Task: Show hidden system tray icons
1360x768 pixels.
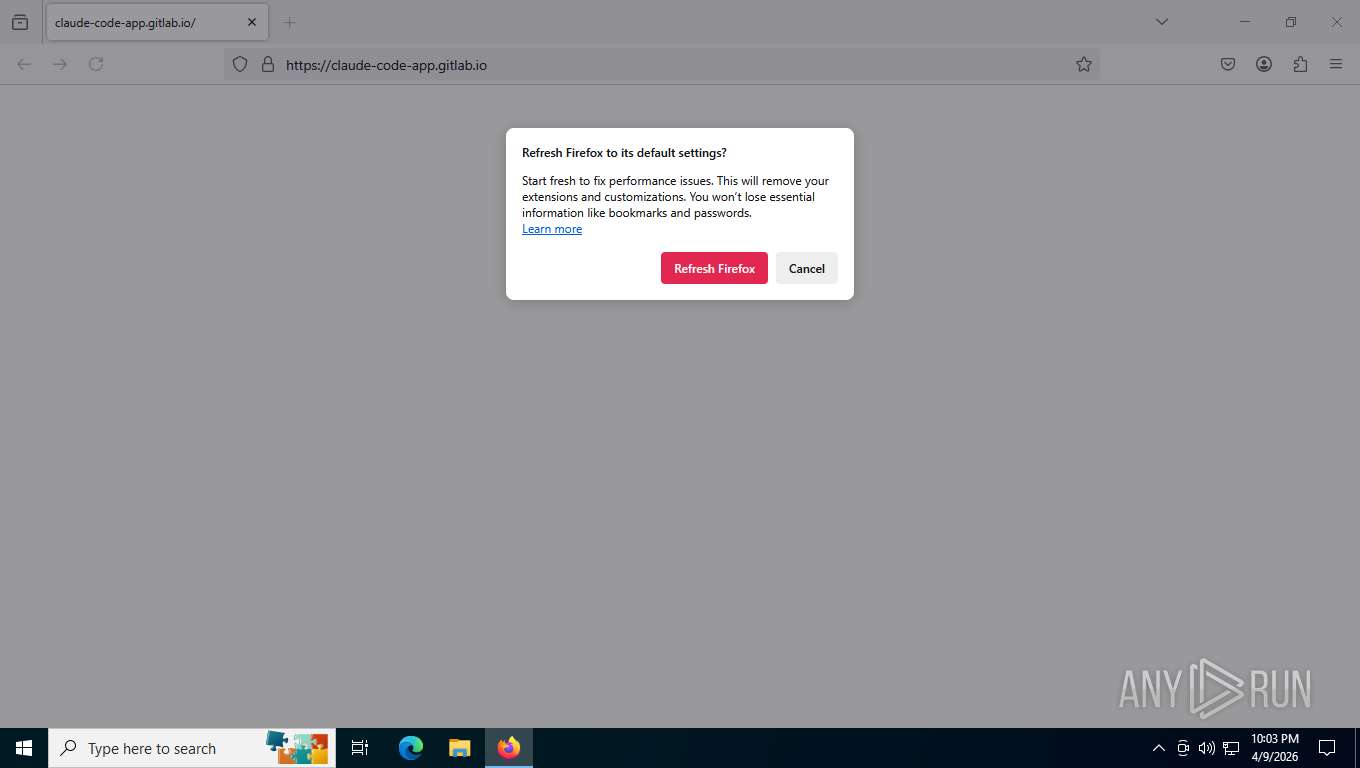Action: tap(1159, 748)
